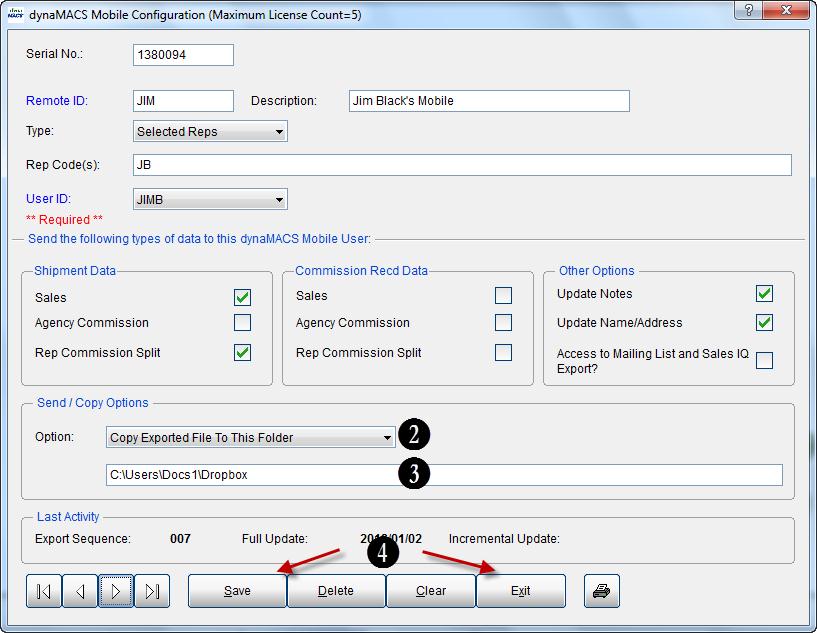This screenshot has width=817, height=633.
Task: Click the Export Sequence value 007
Action: coord(180,538)
